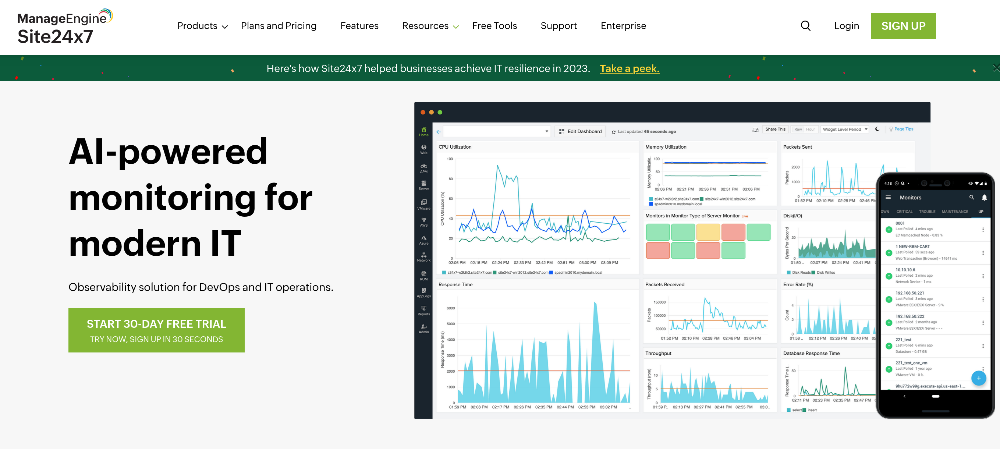This screenshot has width=1000, height=451.
Task: Go to the Features page
Action: (359, 26)
